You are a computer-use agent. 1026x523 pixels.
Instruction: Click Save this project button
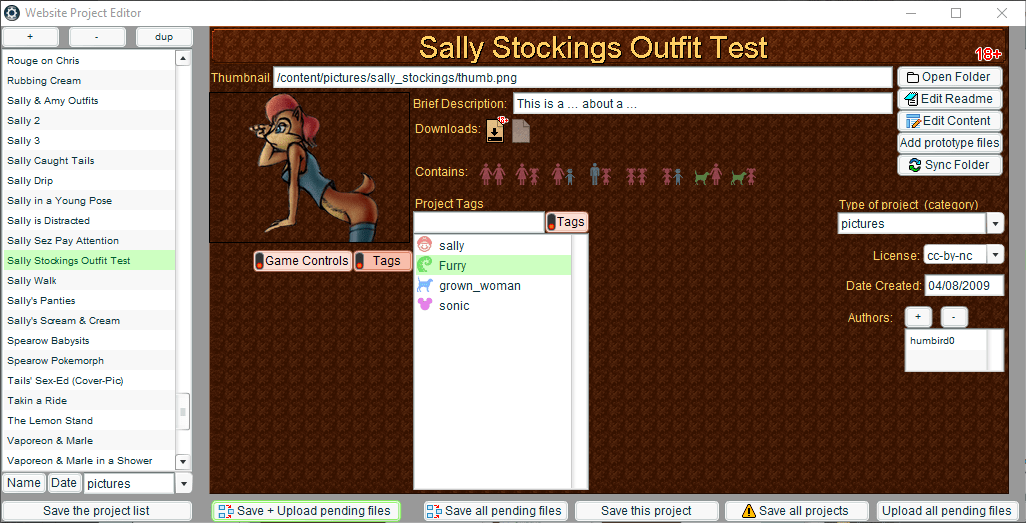pos(646,511)
